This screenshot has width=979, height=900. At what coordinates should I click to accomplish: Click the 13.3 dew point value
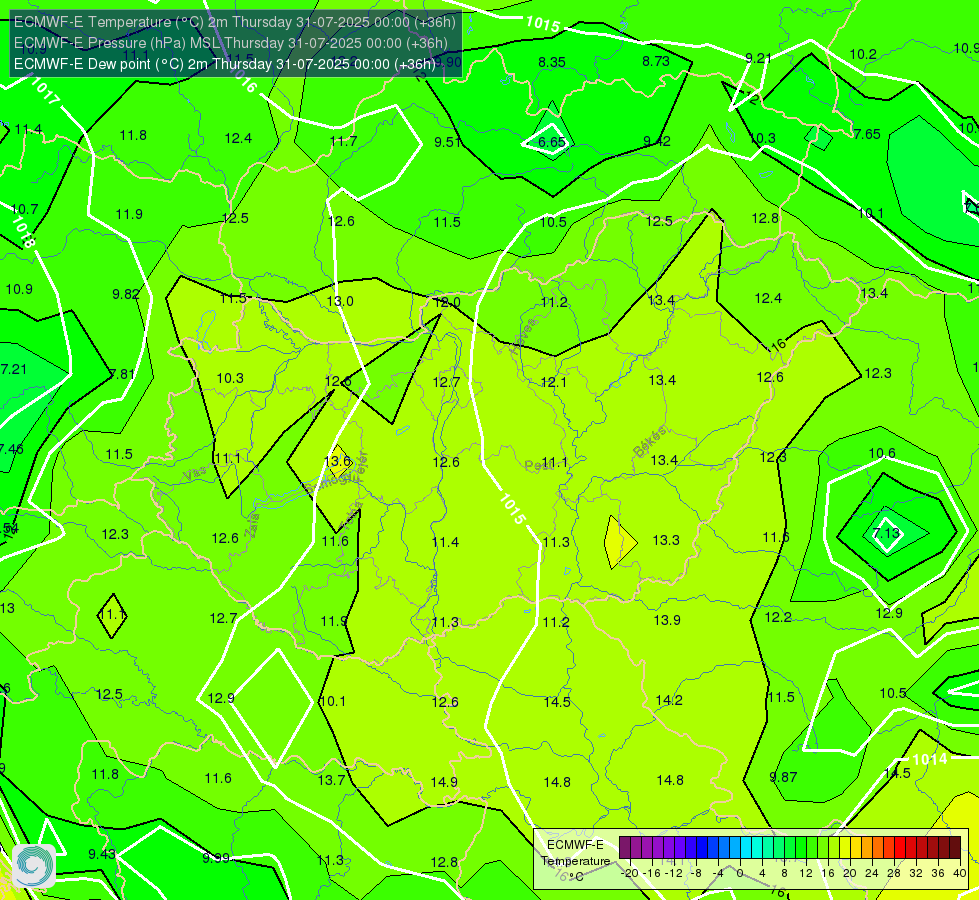[666, 540]
